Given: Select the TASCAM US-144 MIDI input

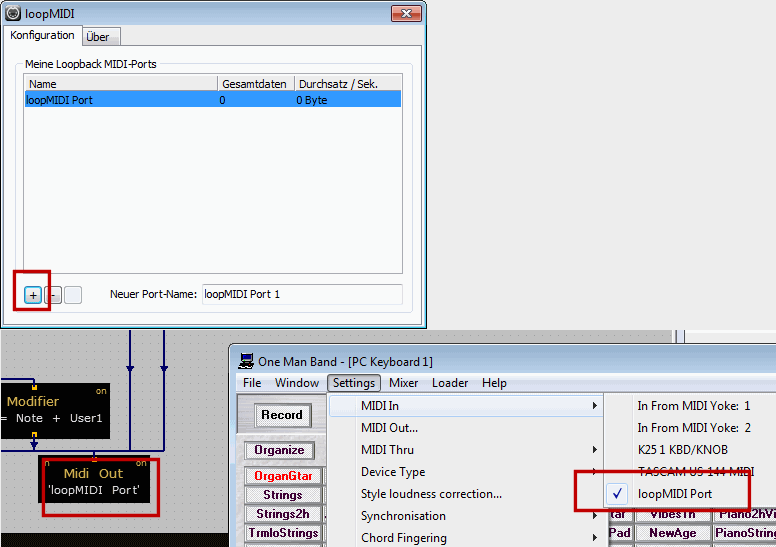Looking at the screenshot, I should click(691, 472).
